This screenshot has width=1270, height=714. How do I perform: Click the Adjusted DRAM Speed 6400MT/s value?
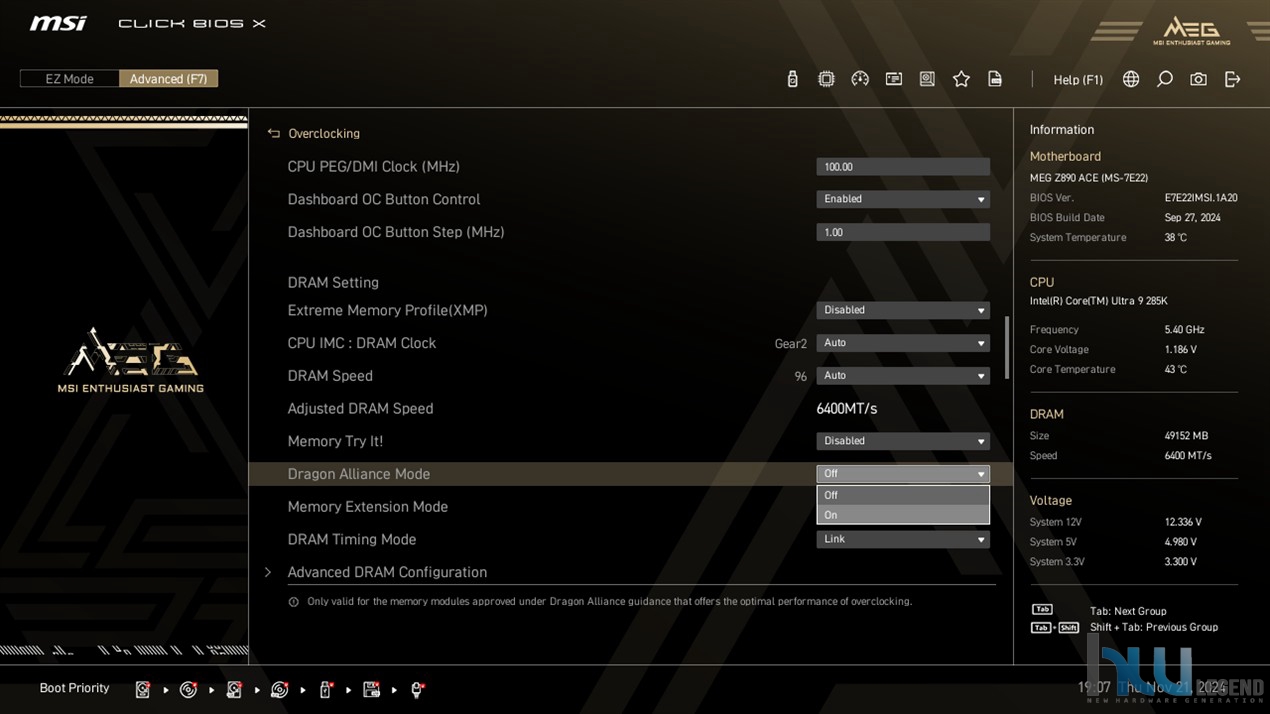(847, 409)
